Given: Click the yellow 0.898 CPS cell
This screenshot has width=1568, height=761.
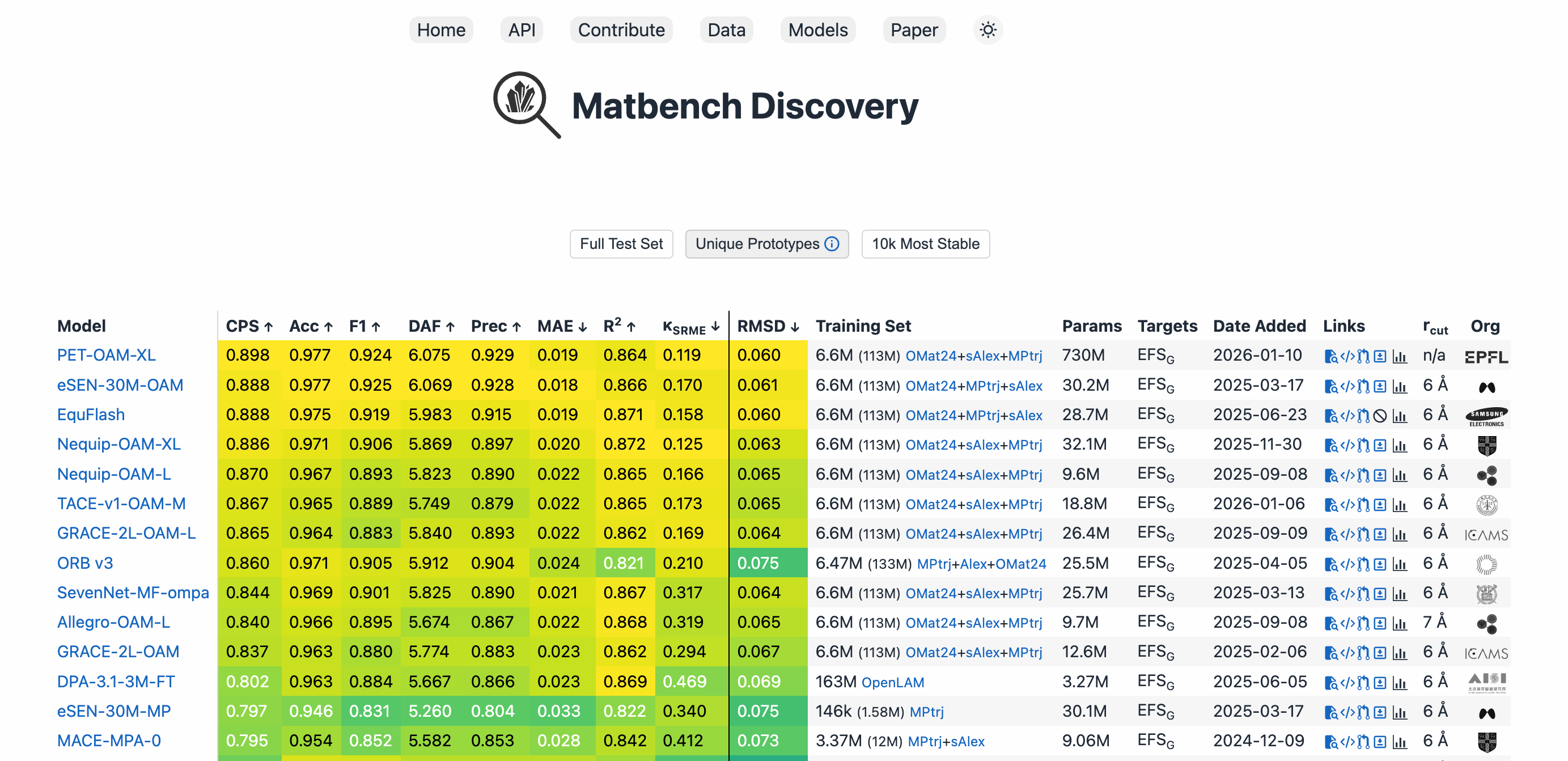Looking at the screenshot, I should 247,356.
